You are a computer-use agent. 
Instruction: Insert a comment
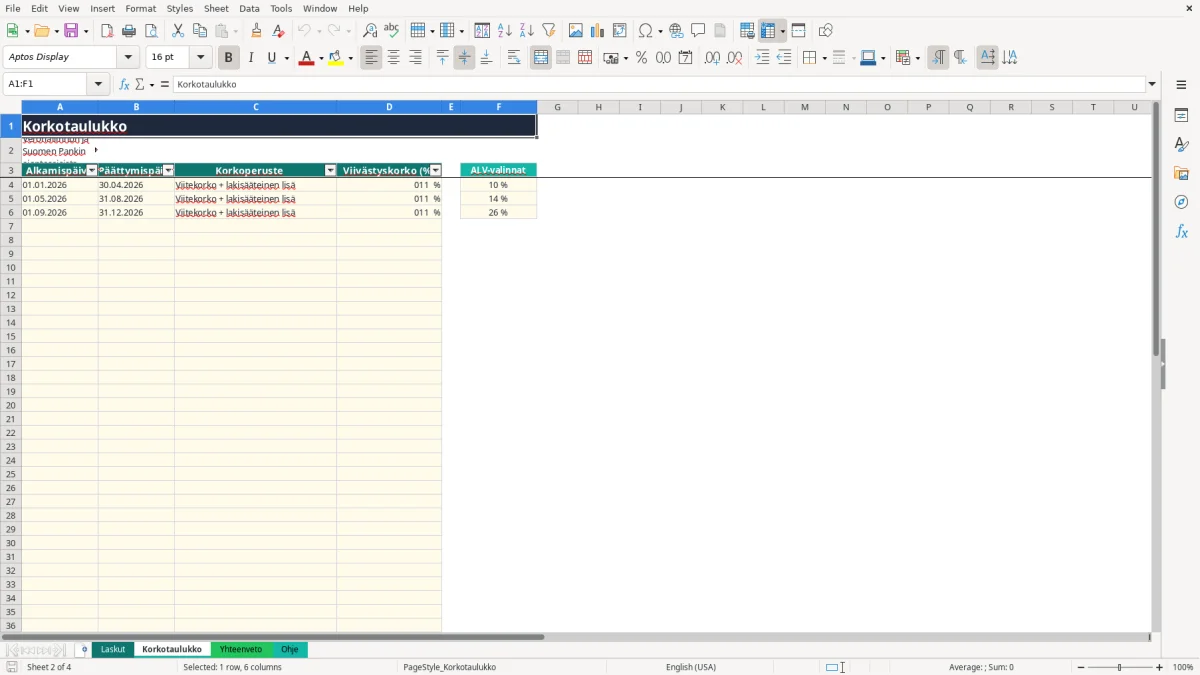(698, 31)
